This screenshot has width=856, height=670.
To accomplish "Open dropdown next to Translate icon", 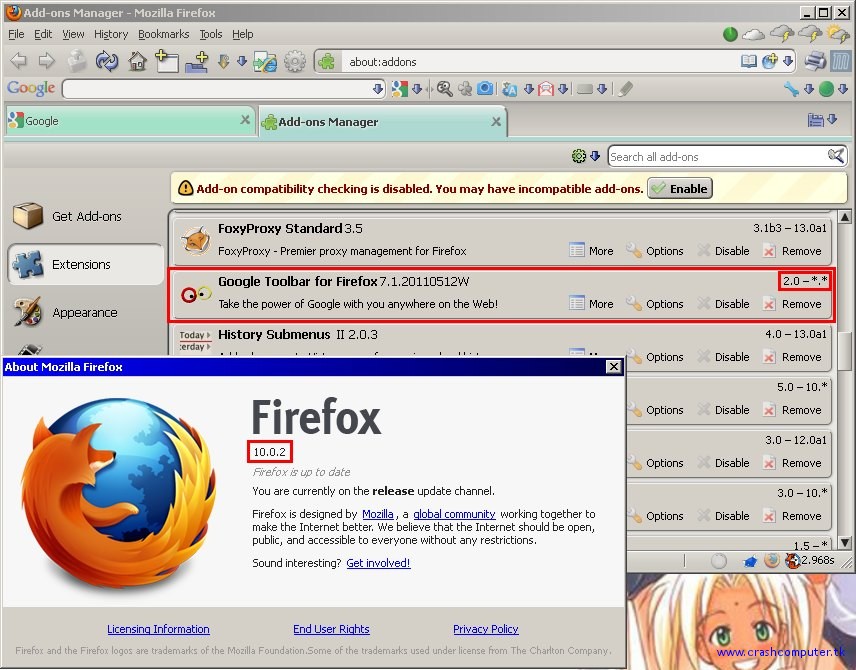I will 528,88.
